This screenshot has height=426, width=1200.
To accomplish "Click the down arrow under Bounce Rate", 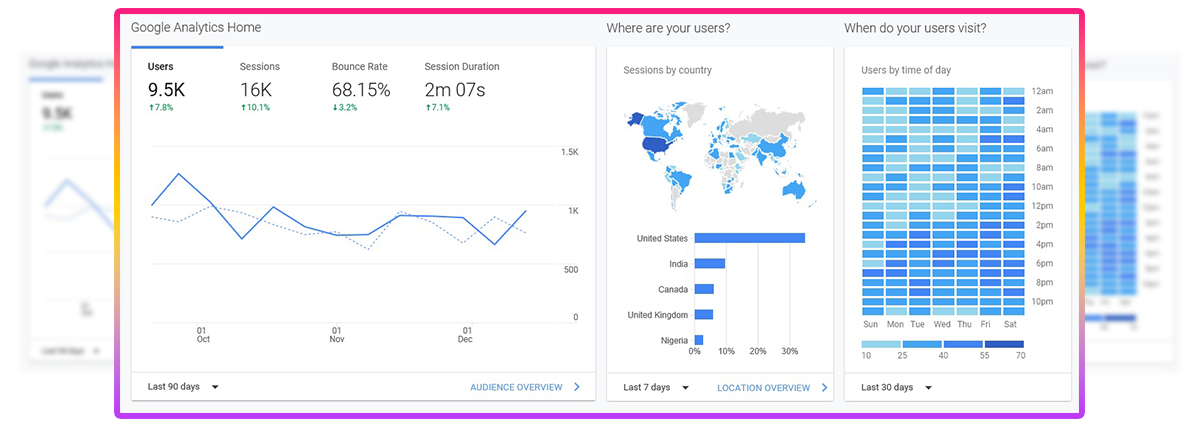I will click(335, 107).
